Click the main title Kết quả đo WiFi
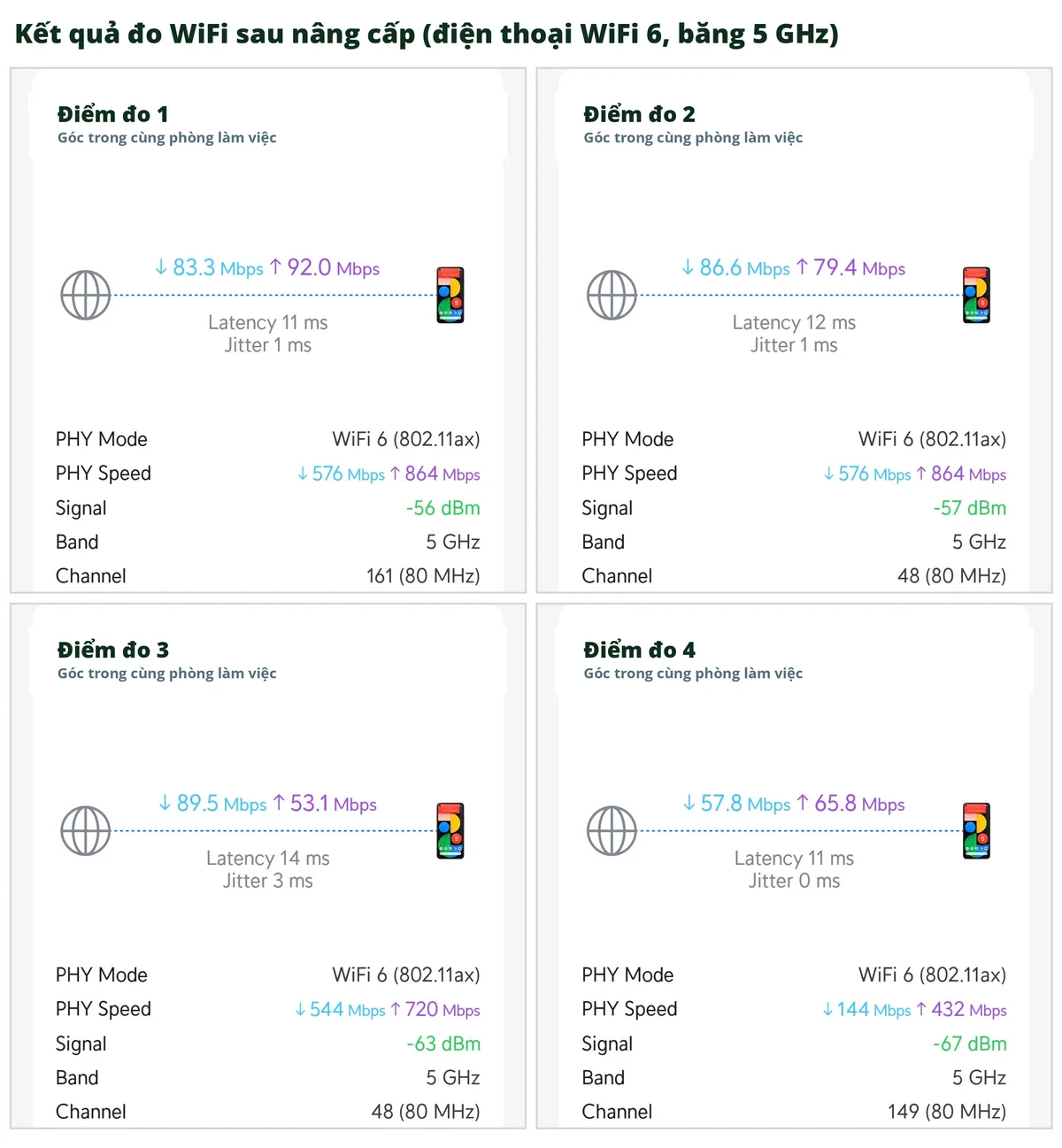Viewport: 1062px width, 1148px height. pos(427,35)
